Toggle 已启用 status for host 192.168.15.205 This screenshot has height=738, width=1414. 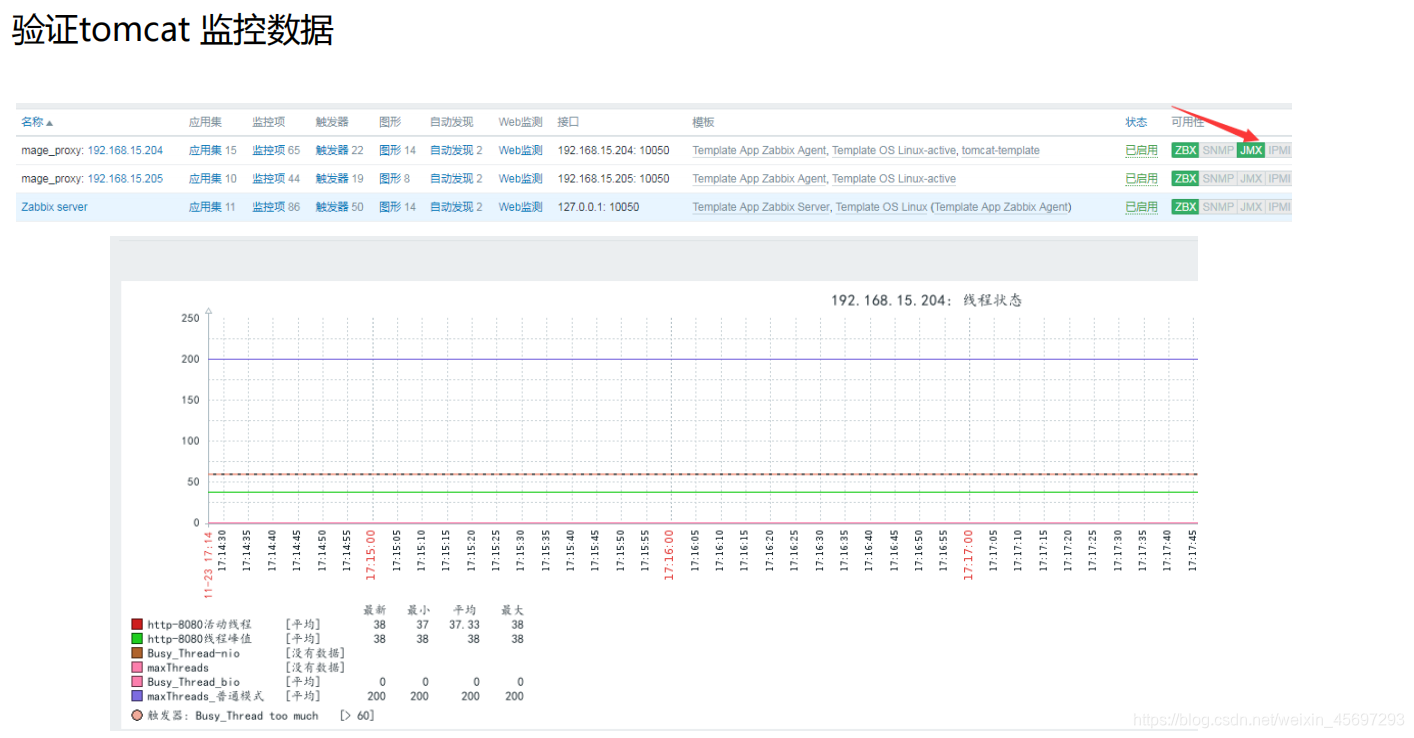point(1141,178)
